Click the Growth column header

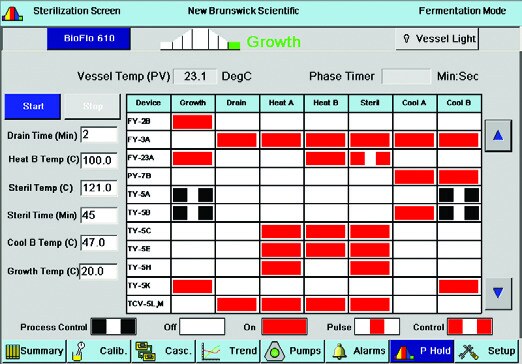(193, 103)
